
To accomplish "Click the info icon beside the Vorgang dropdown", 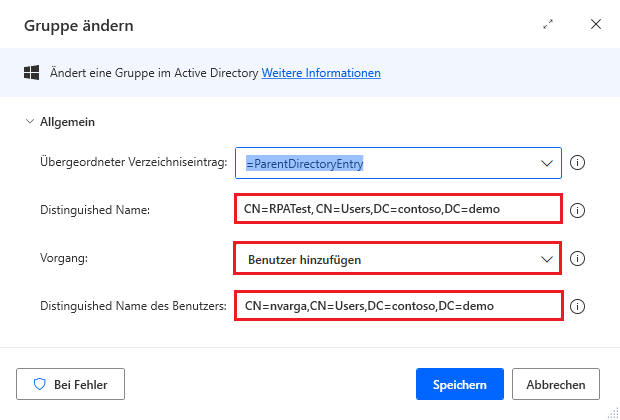I will 577,259.
